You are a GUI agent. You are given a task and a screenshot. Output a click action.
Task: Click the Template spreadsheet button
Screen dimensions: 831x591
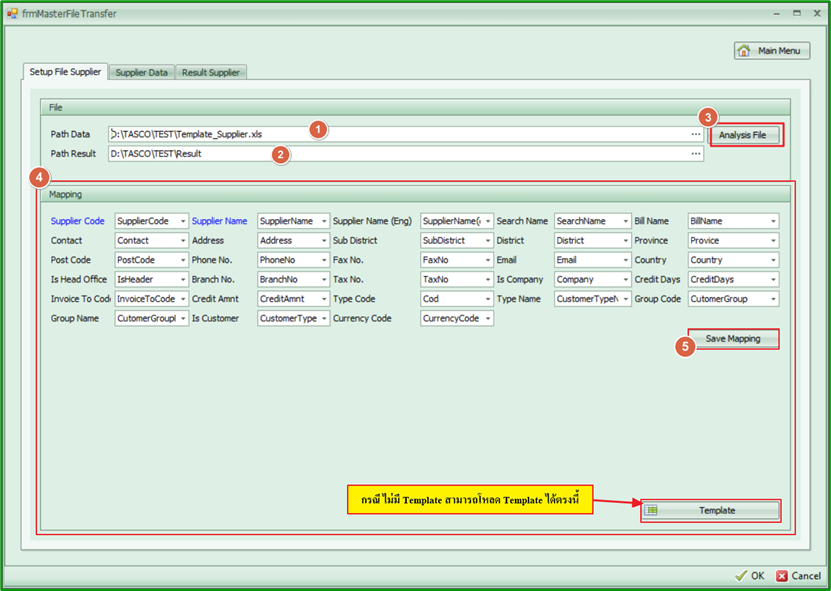click(x=710, y=510)
